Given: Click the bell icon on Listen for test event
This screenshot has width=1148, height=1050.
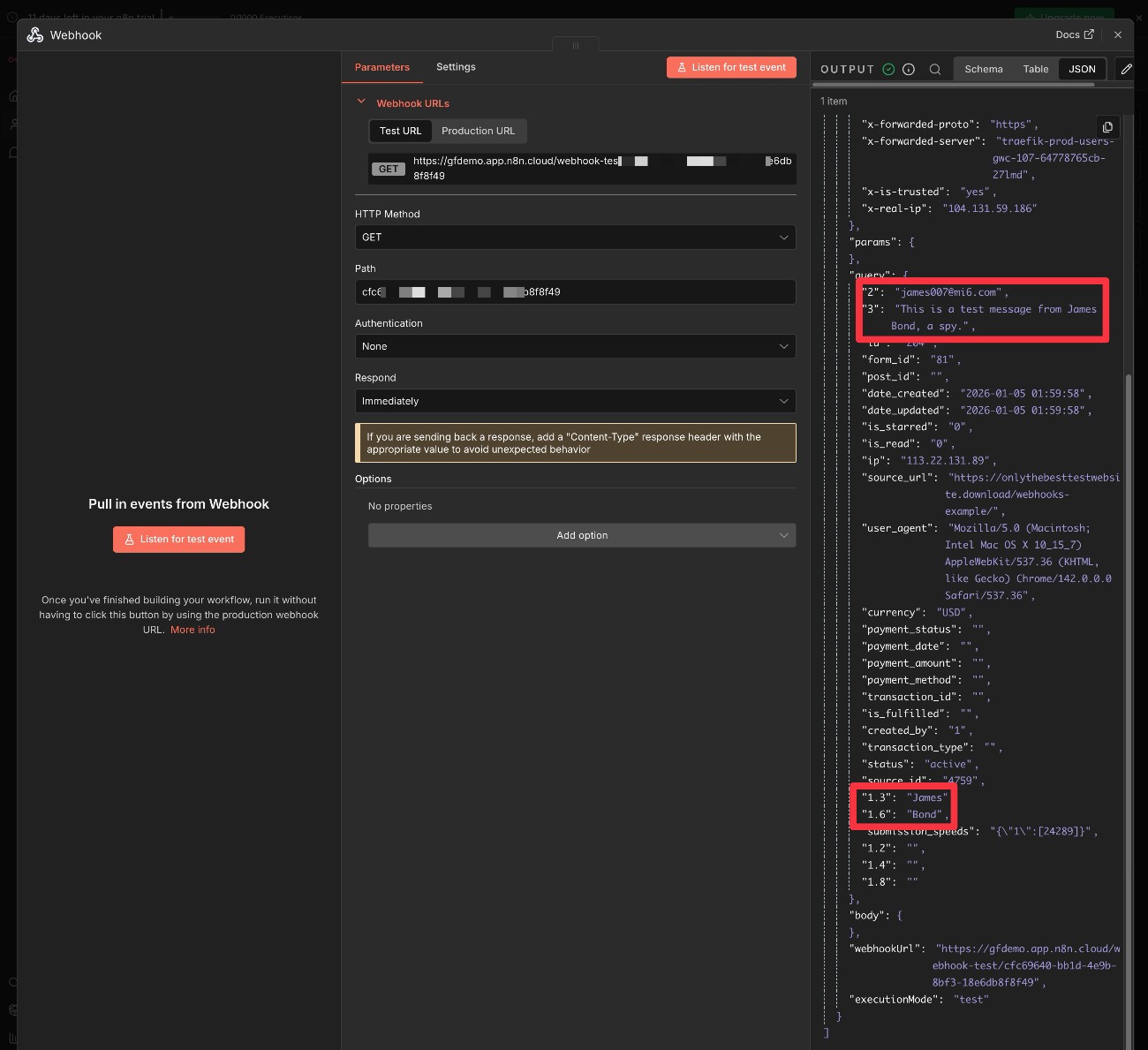Looking at the screenshot, I should coord(682,67).
